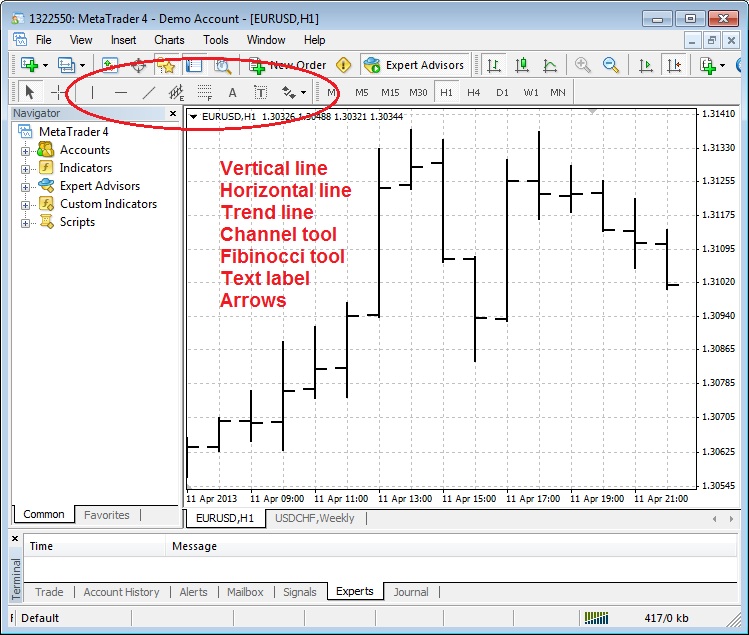The width and height of the screenshot is (749, 635).
Task: Switch to line chart display
Action: 550,65
